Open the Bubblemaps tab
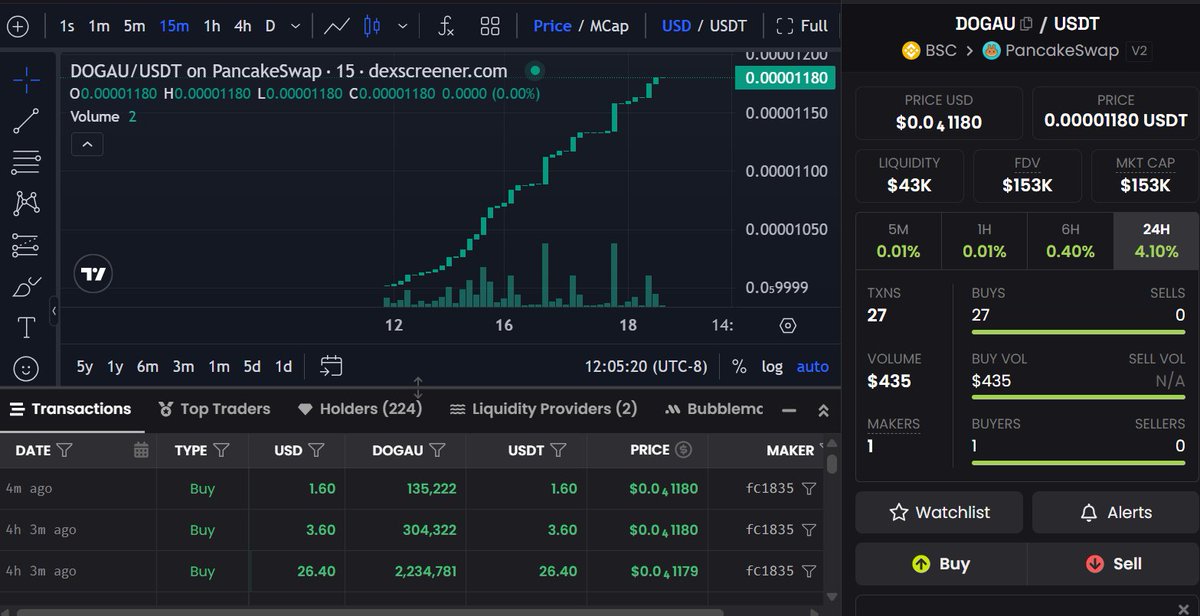This screenshot has height=616, width=1200. pyautogui.click(x=713, y=409)
